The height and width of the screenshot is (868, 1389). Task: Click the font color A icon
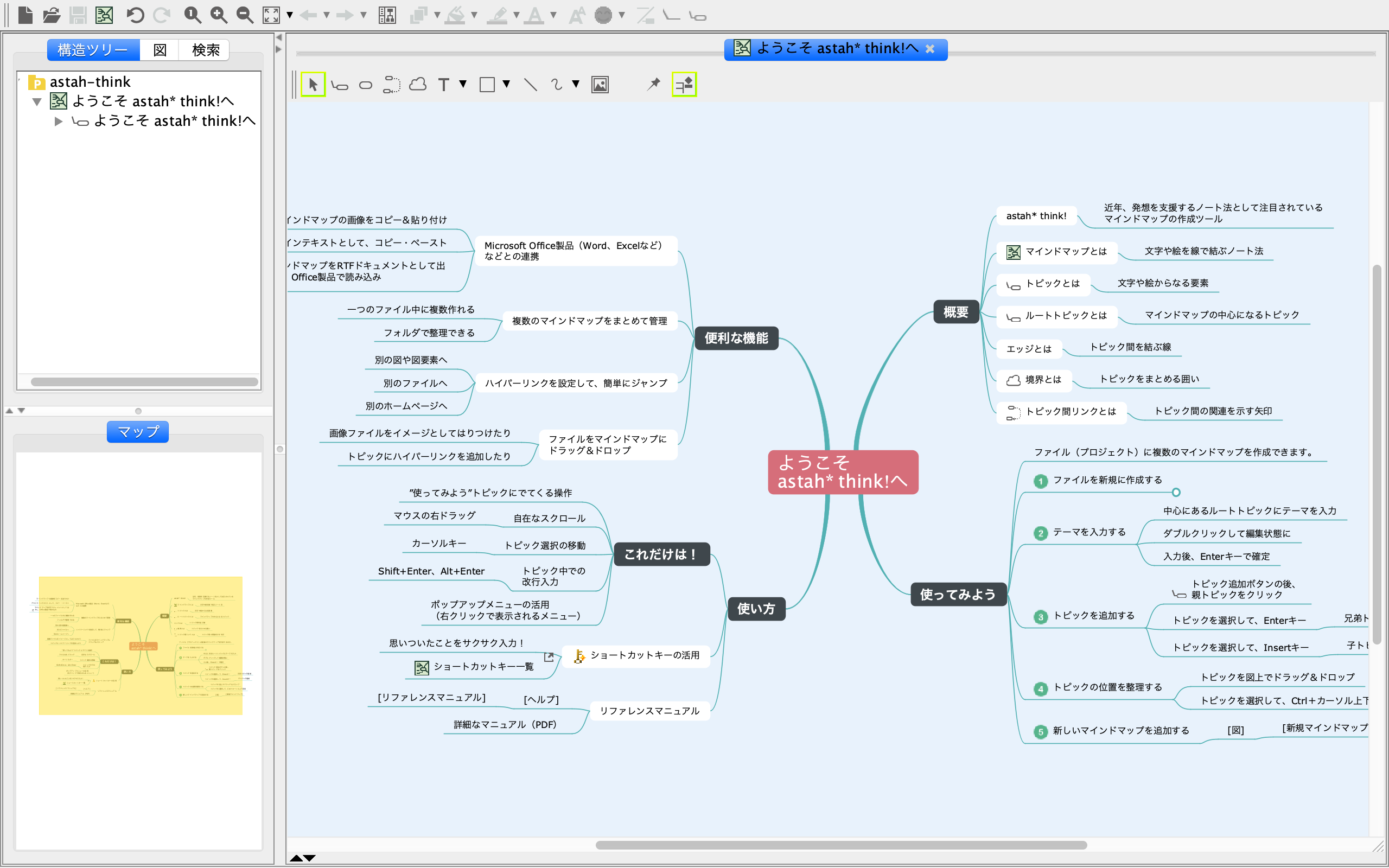tap(534, 15)
